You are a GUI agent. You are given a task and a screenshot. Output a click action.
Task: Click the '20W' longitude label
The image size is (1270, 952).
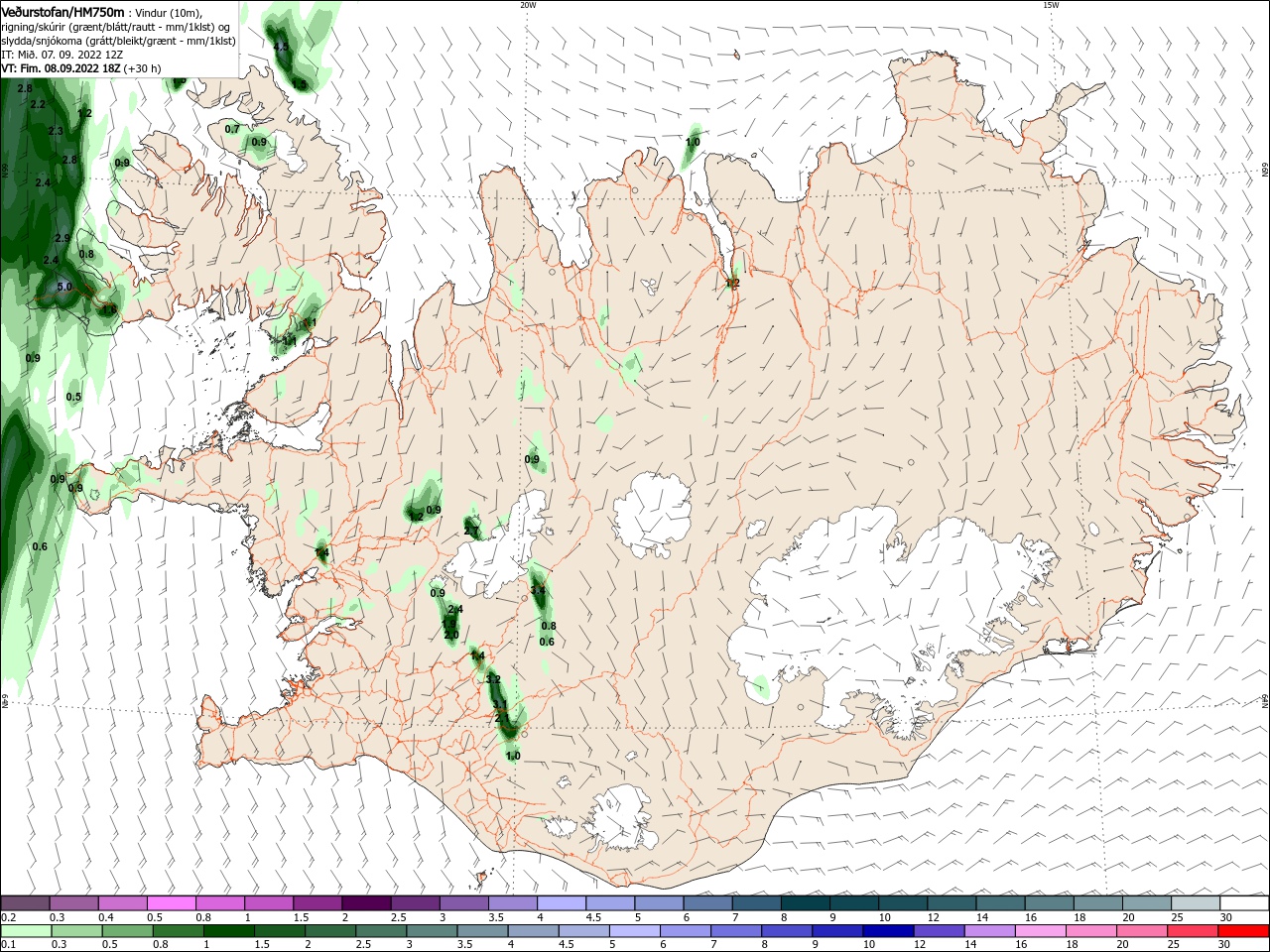click(528, 5)
